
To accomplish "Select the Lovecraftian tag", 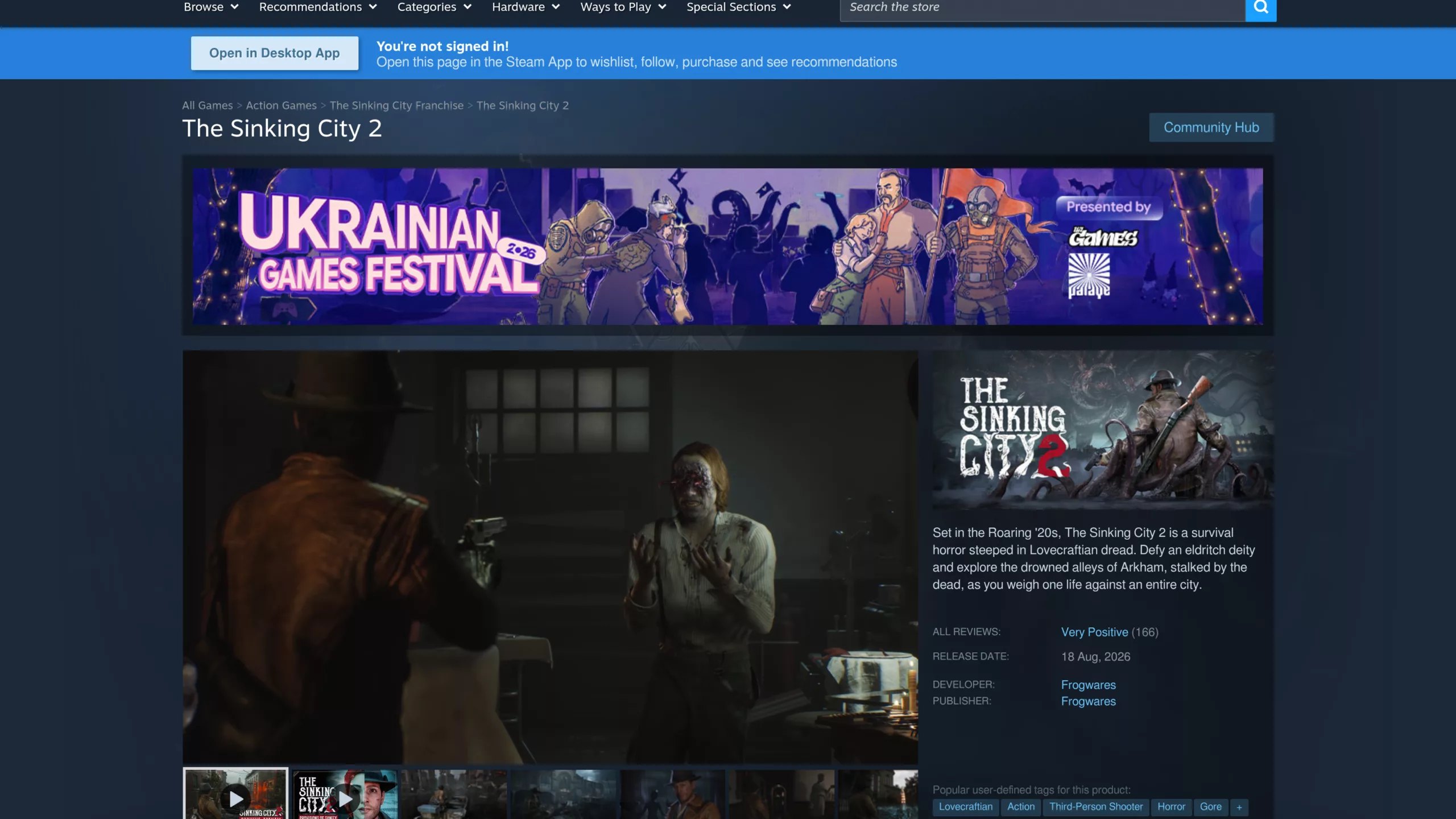I will 965,807.
